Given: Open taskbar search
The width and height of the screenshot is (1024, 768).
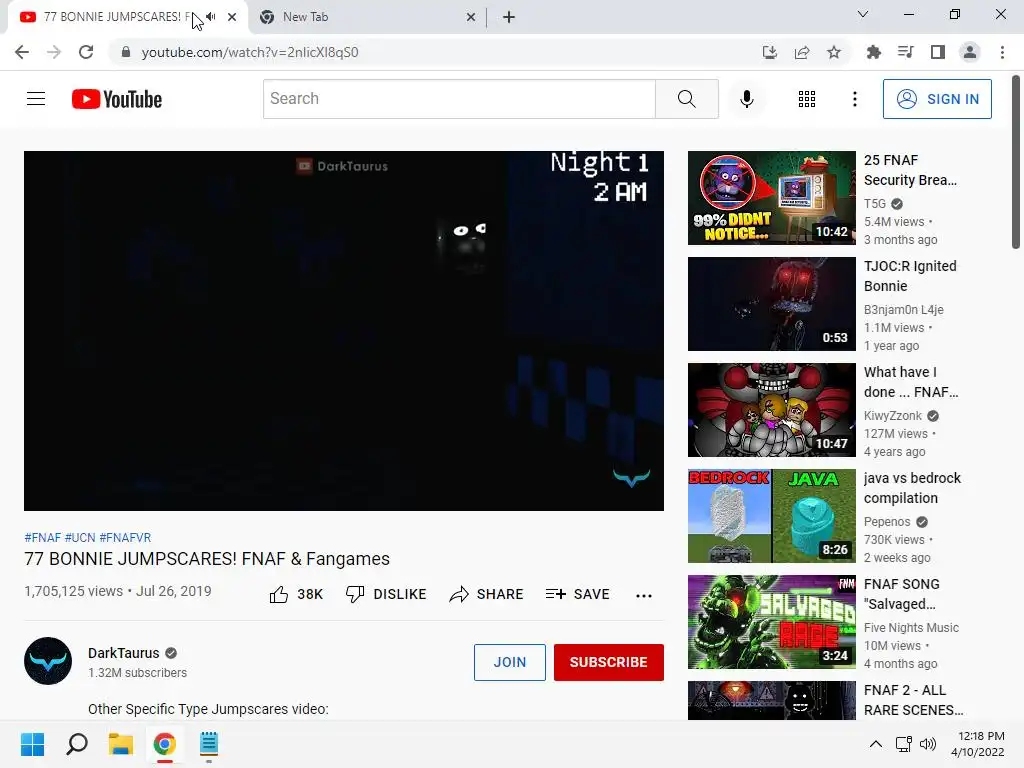Looking at the screenshot, I should tap(76, 744).
